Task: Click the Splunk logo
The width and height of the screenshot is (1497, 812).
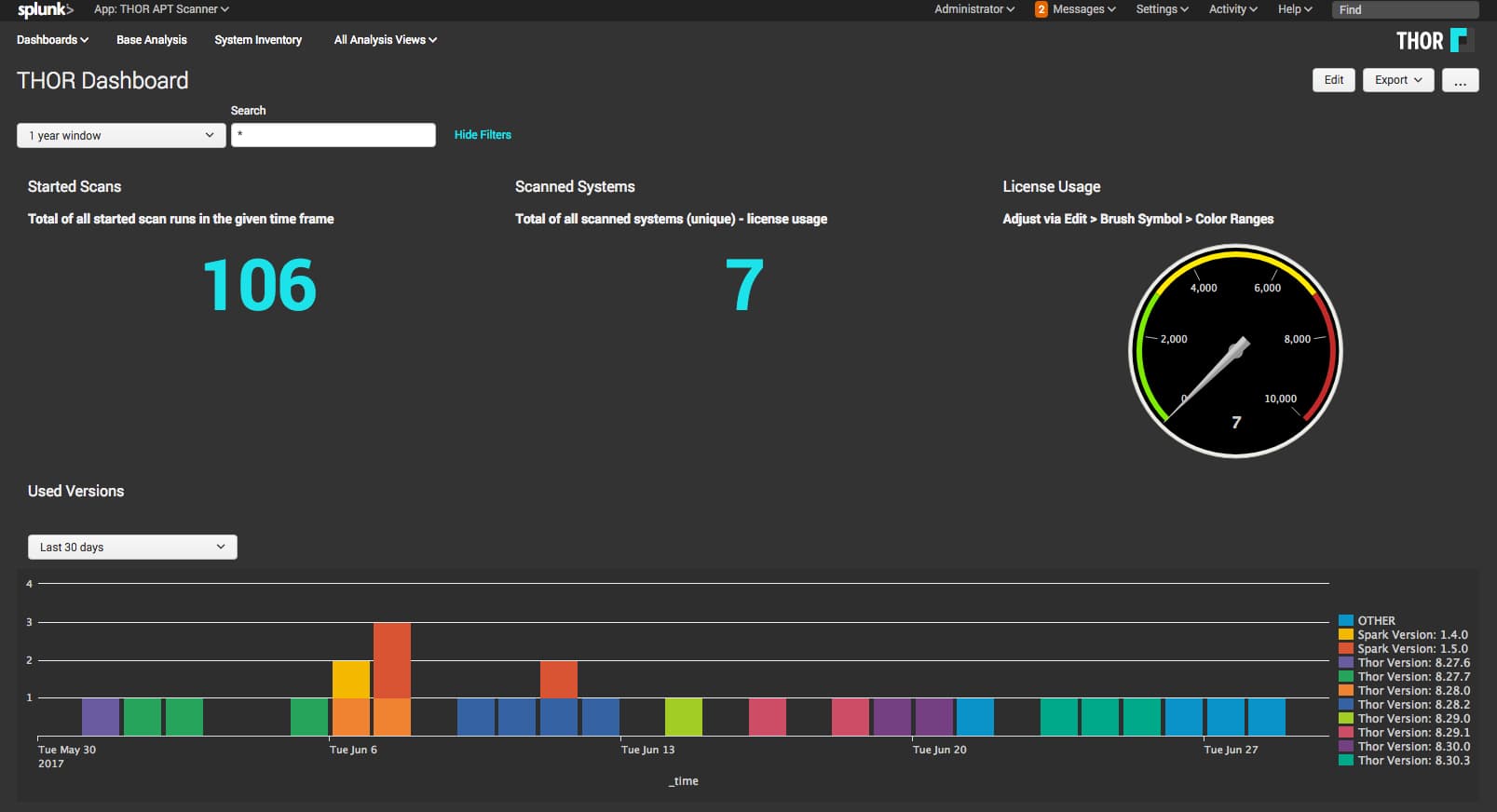Action: click(45, 9)
